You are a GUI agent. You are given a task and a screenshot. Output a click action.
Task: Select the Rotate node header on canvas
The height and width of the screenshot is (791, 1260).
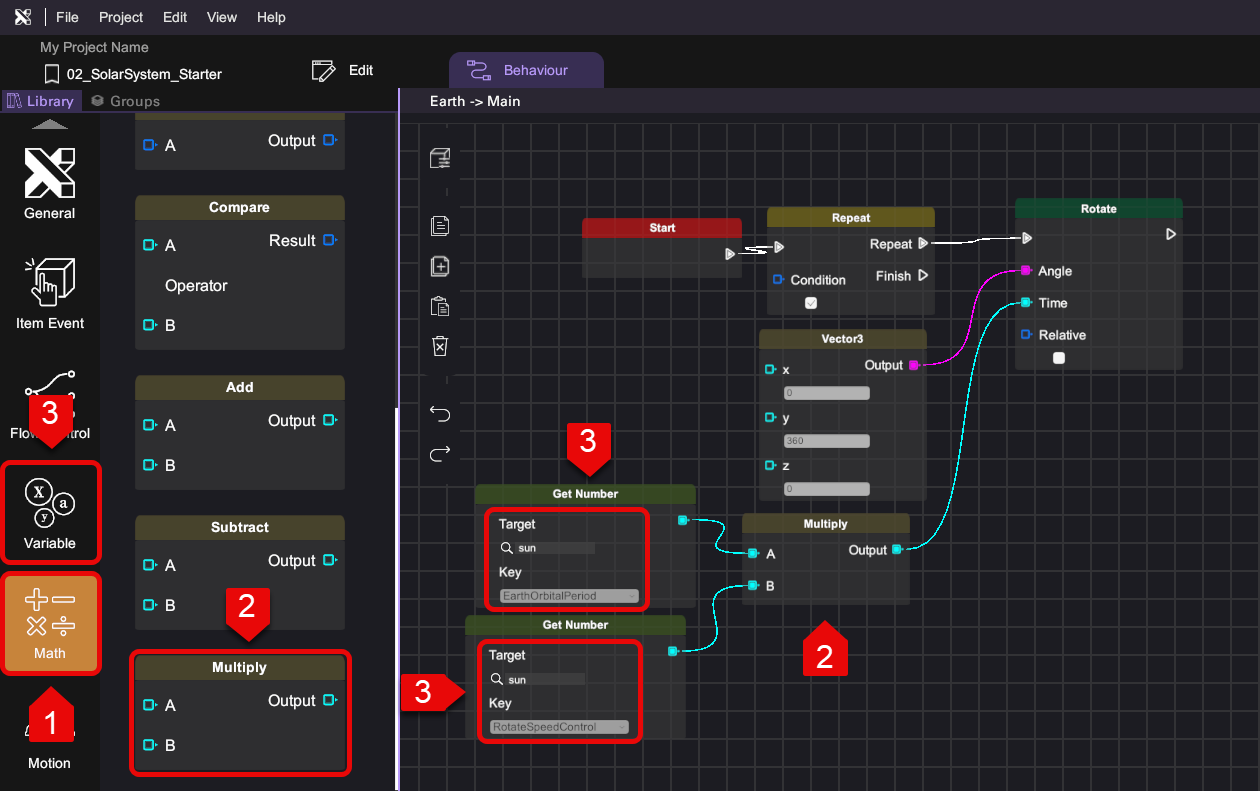[1099, 209]
